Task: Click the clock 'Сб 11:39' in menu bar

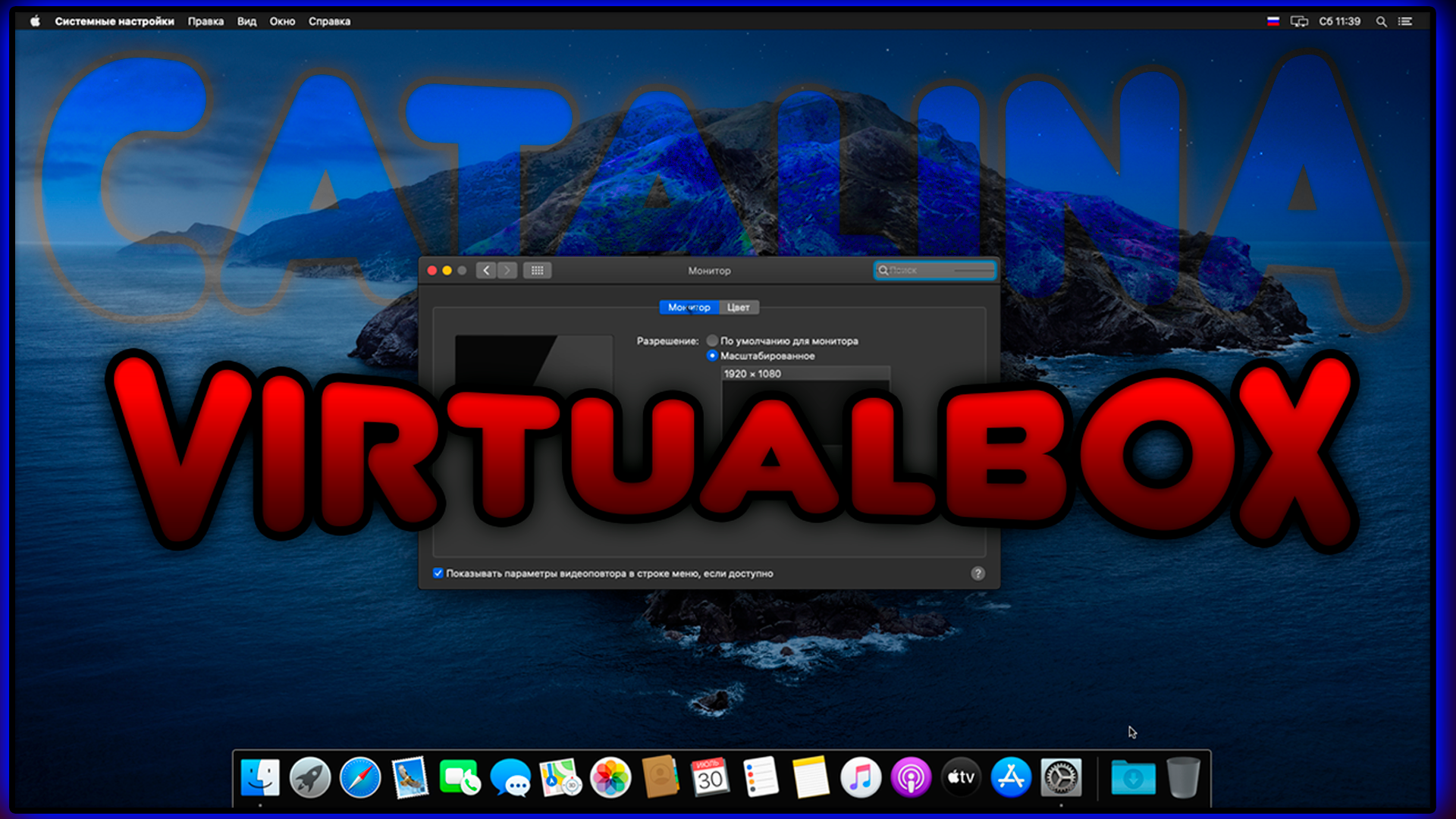Action: click(1339, 21)
